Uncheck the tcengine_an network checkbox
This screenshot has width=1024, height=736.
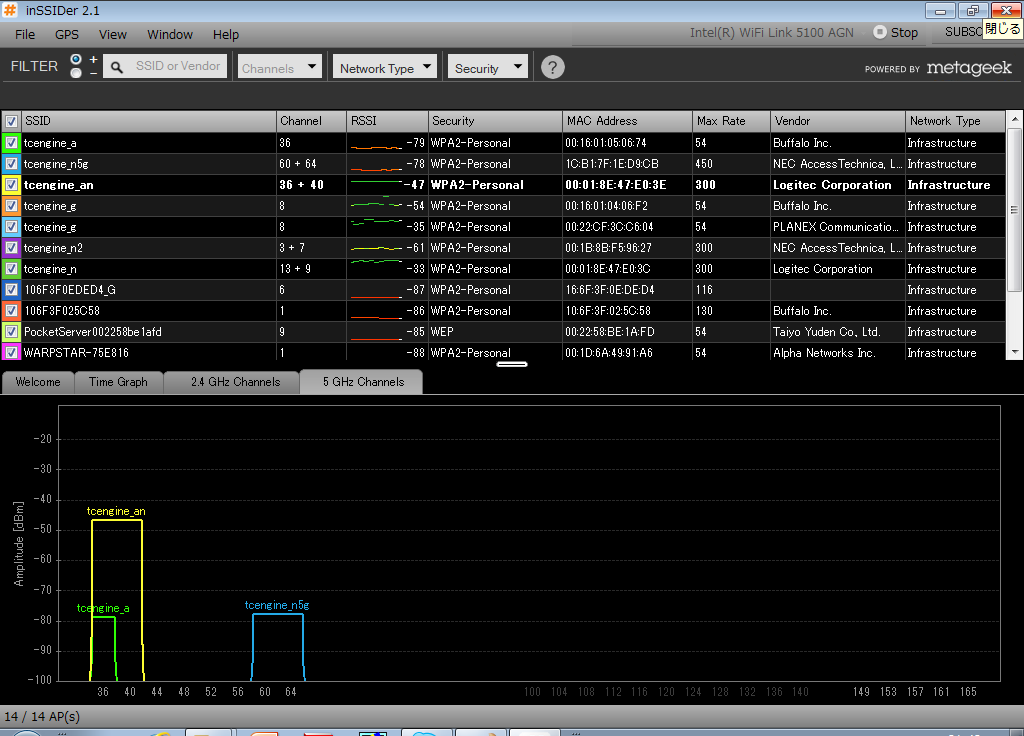(x=11, y=185)
